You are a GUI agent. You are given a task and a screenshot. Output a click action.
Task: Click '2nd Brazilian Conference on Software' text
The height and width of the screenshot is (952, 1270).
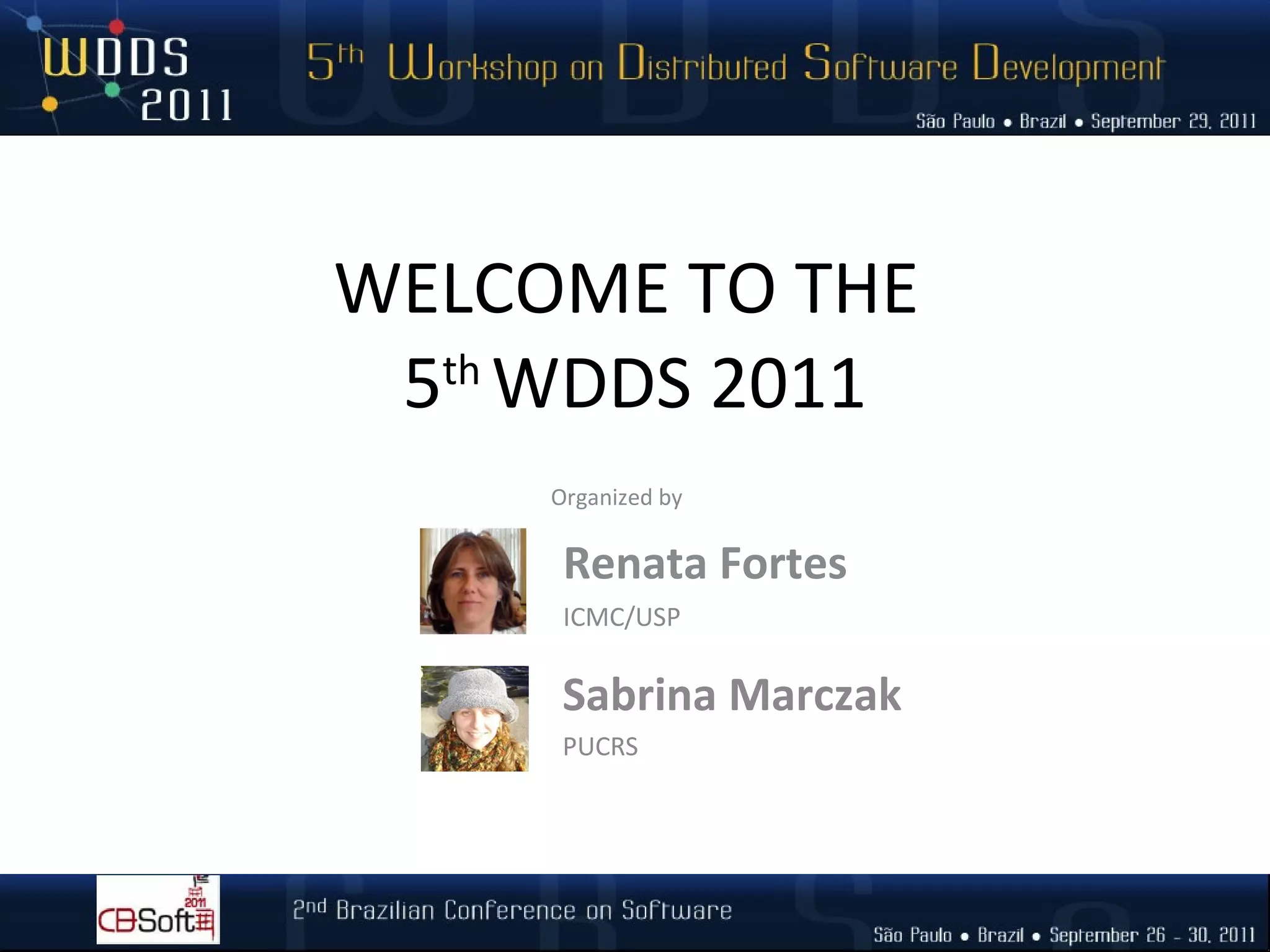[512, 910]
